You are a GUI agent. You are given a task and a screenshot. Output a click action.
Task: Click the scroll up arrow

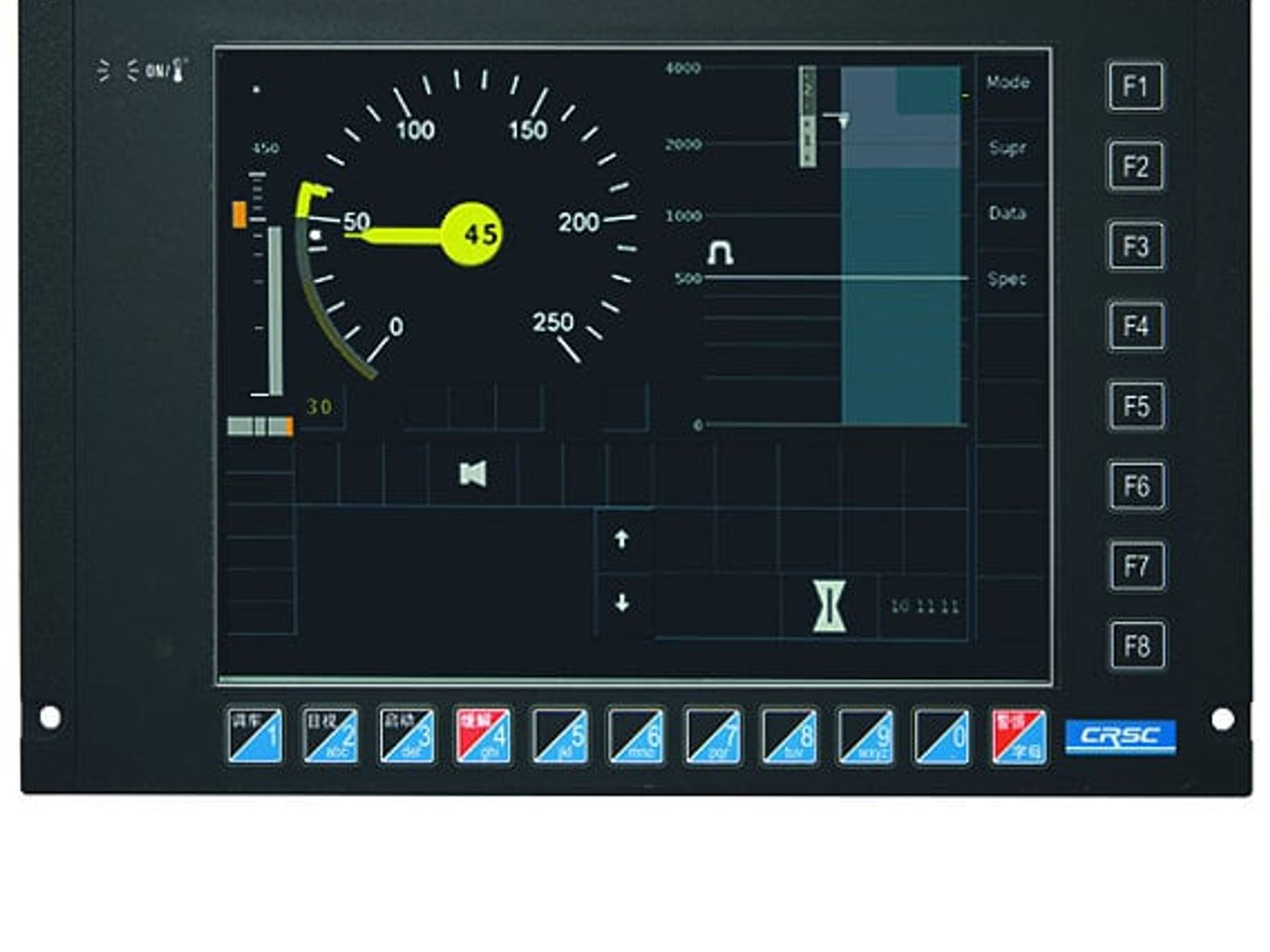[622, 539]
